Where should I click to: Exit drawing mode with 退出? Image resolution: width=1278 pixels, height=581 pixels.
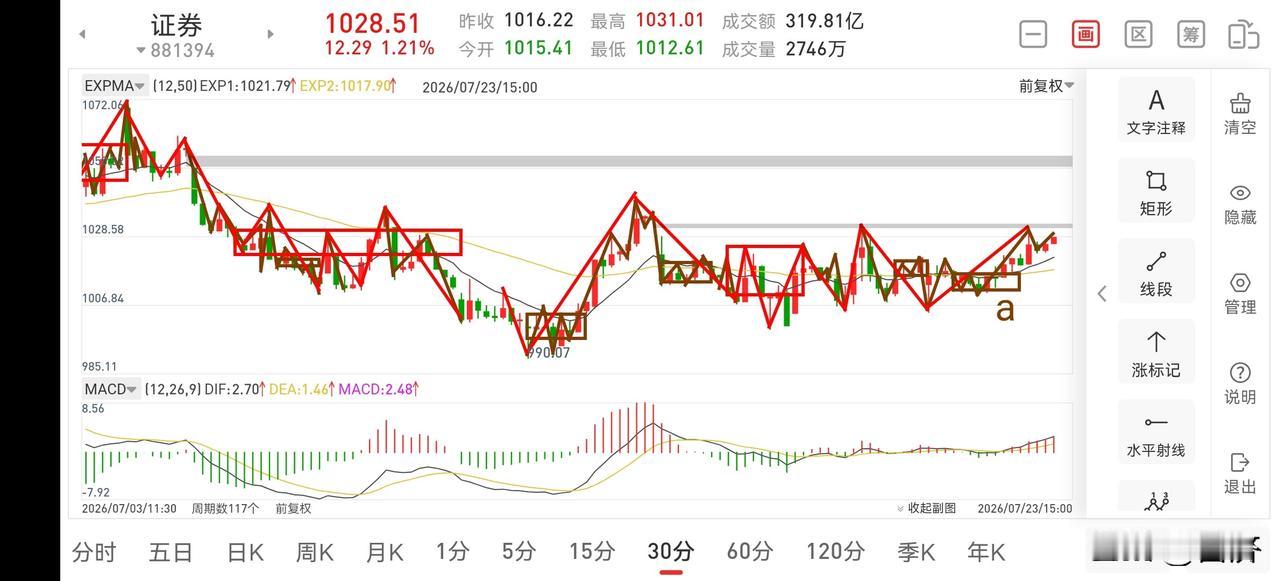pyautogui.click(x=1240, y=473)
